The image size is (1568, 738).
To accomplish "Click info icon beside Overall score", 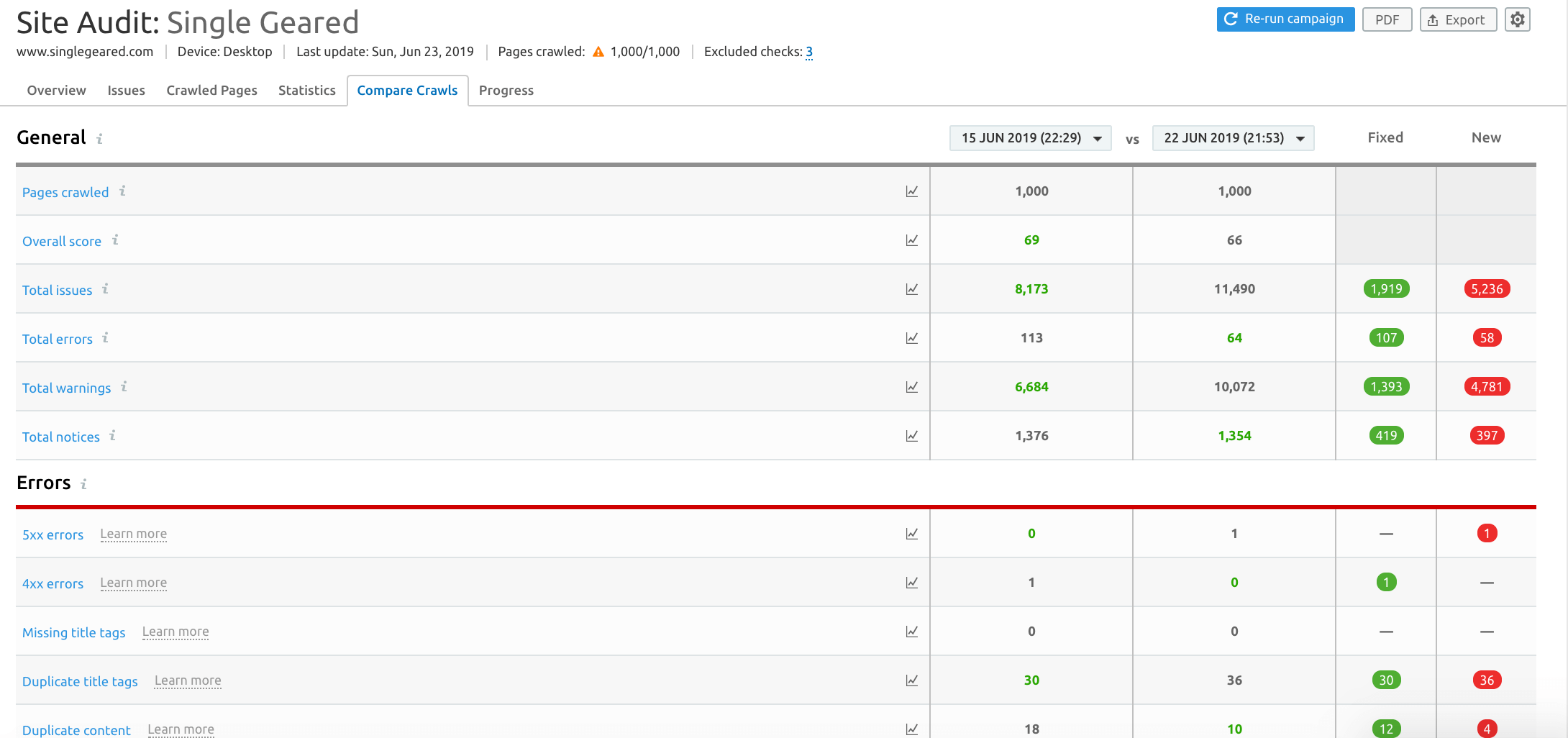I will (115, 240).
